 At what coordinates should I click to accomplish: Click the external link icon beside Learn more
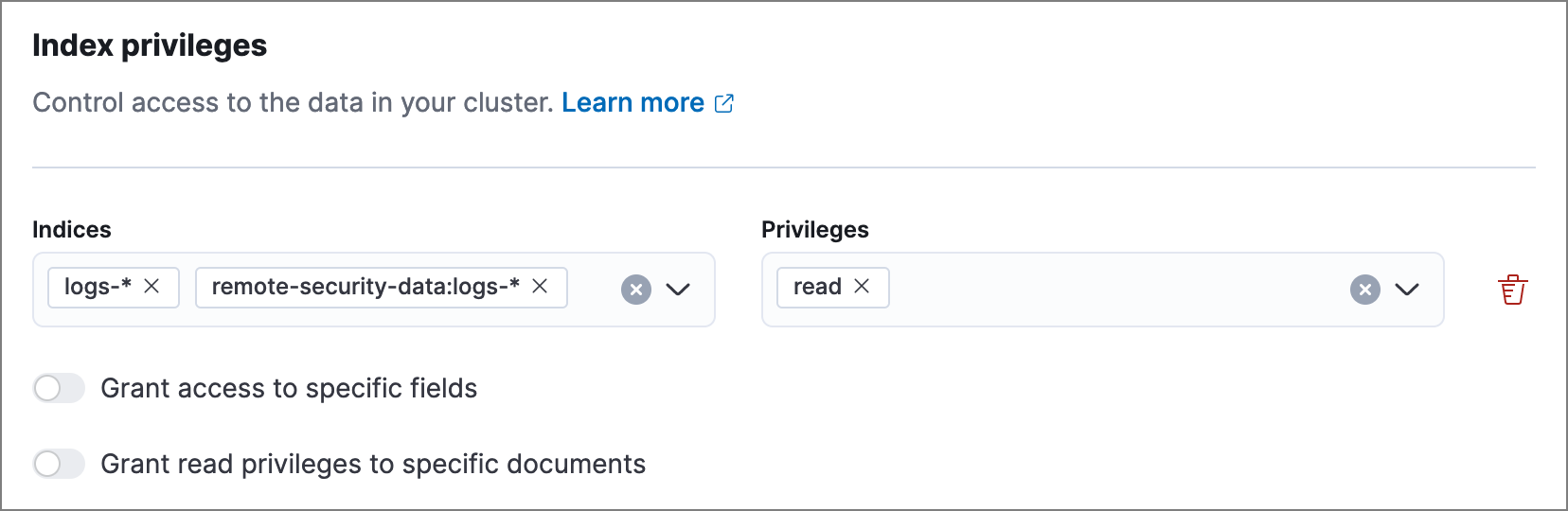click(724, 103)
